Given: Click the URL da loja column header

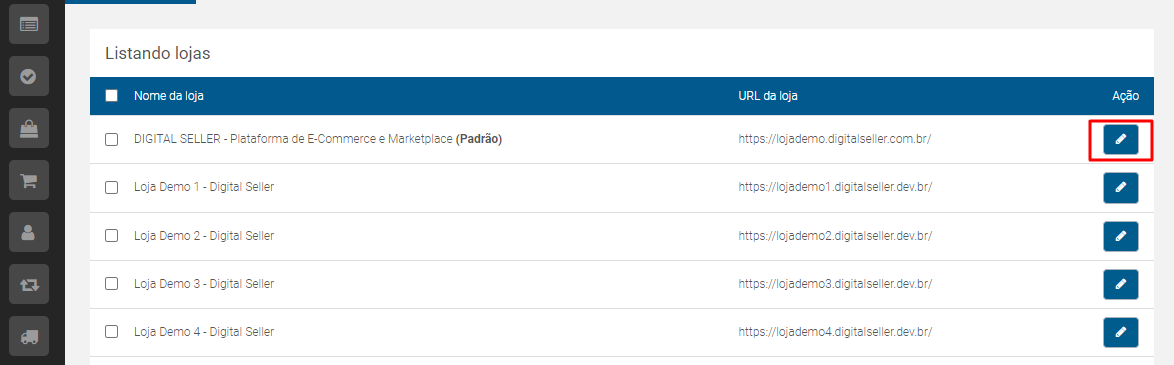Looking at the screenshot, I should (767, 96).
